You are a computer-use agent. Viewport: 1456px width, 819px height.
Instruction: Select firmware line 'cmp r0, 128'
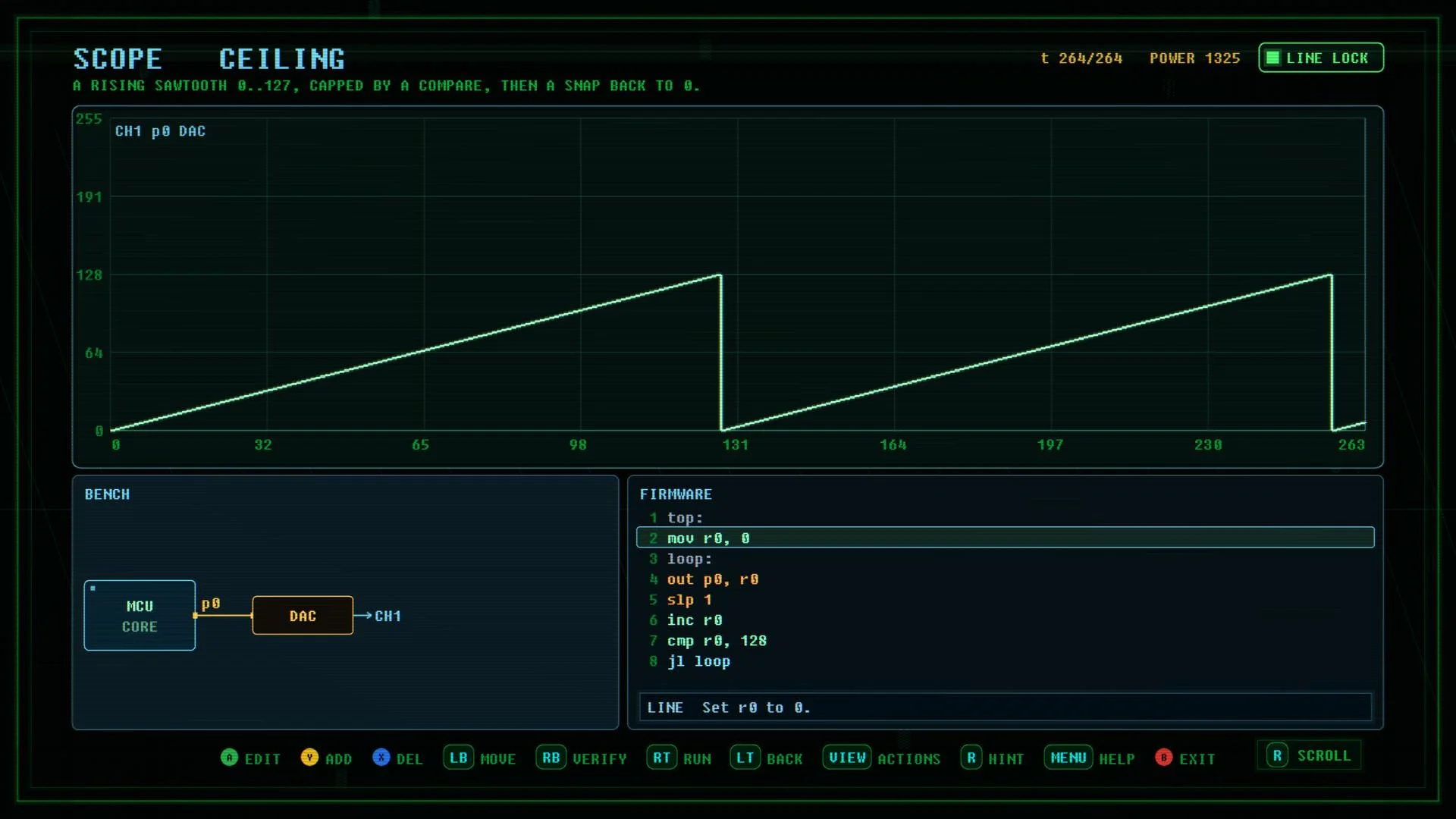(x=1006, y=641)
